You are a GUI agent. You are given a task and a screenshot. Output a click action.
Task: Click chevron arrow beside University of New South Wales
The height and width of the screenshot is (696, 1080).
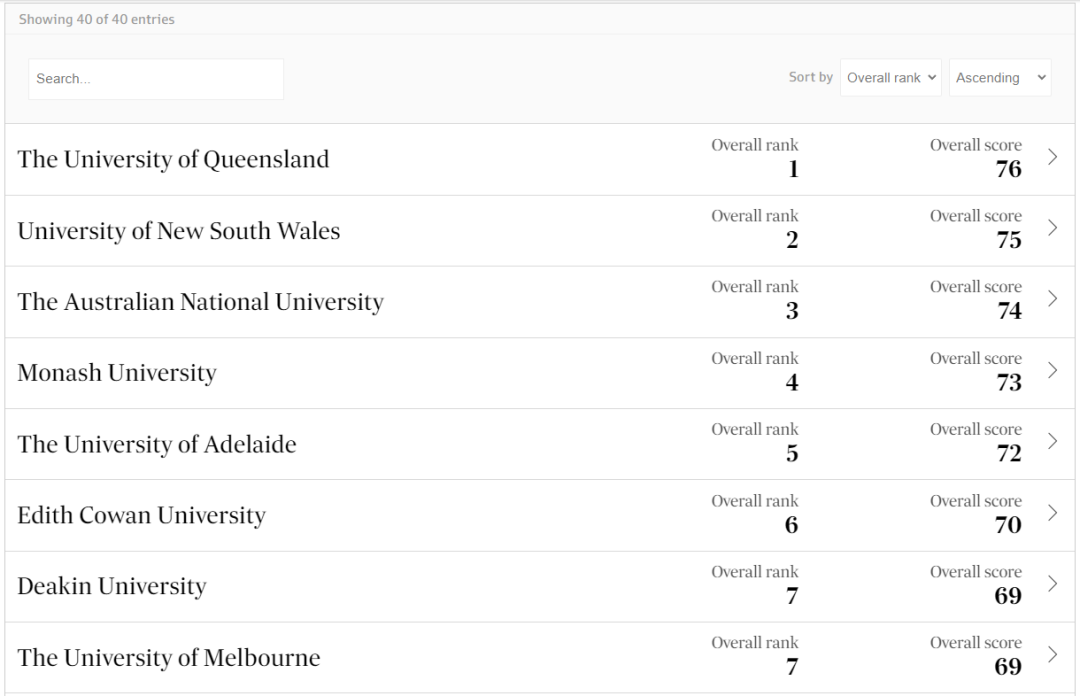(1052, 228)
